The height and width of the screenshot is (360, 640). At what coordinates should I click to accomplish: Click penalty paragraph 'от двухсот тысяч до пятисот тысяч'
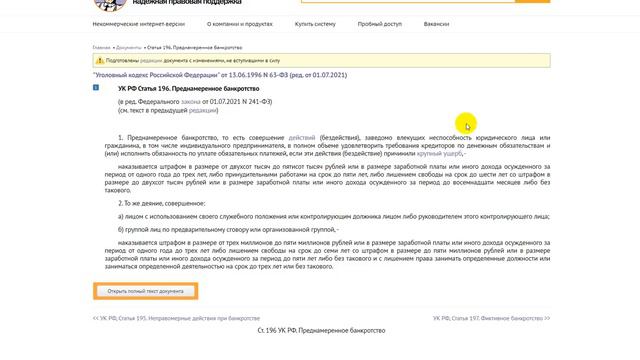[x=327, y=178]
